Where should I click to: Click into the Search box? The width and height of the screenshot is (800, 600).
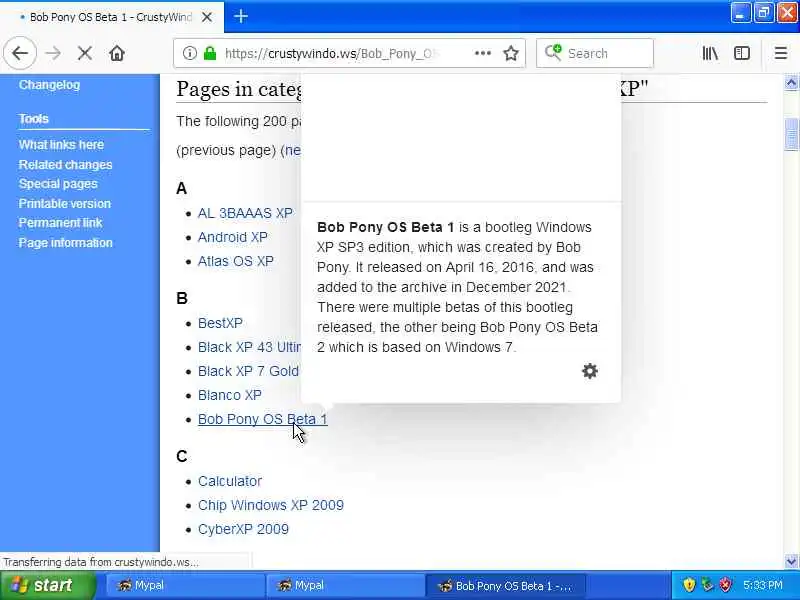click(x=595, y=53)
